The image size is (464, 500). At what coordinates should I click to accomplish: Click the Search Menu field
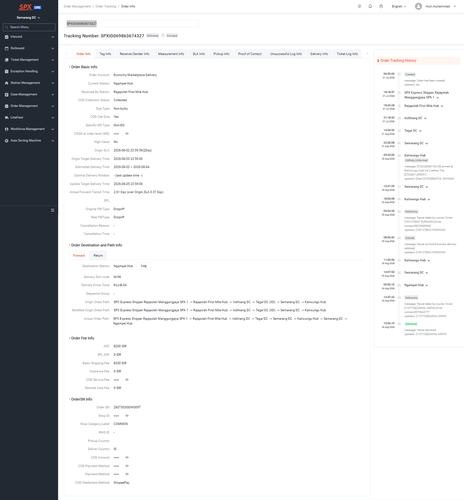(29, 27)
